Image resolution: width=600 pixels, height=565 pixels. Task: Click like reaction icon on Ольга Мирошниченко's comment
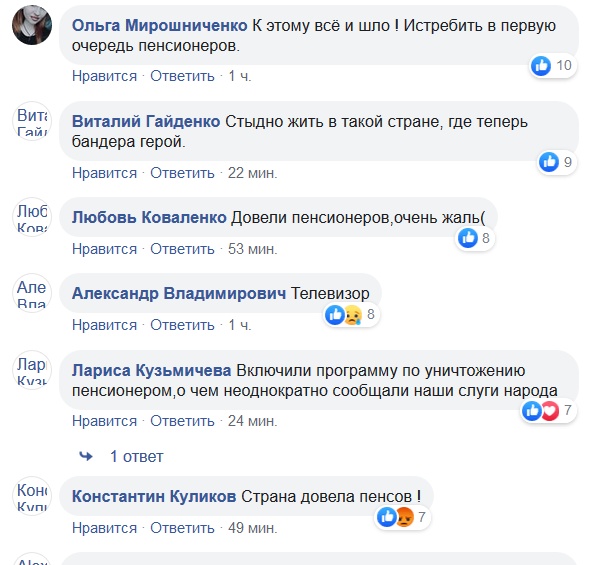(x=542, y=66)
